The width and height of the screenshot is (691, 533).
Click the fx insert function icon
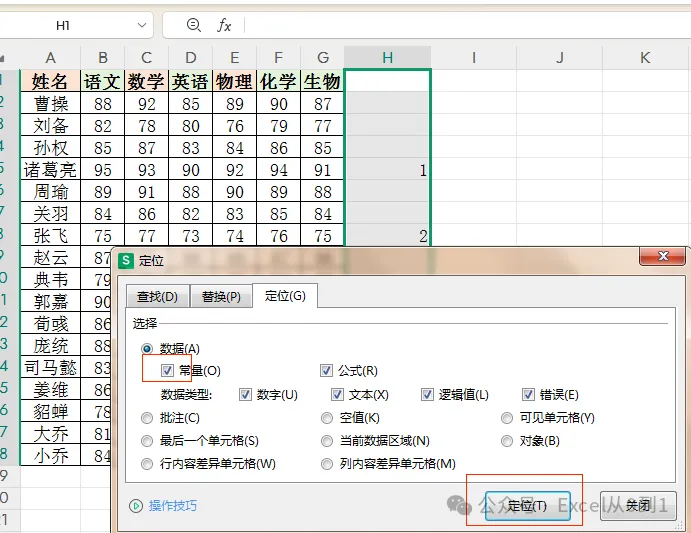tap(224, 25)
